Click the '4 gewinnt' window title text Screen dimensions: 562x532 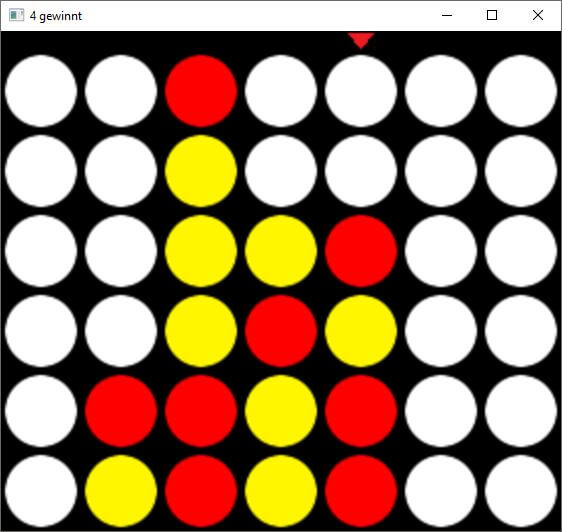tap(56, 16)
